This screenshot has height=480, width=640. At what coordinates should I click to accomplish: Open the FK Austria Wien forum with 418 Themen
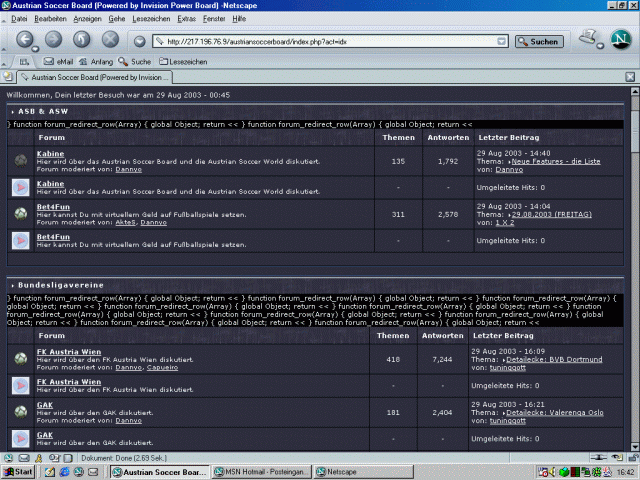pos(69,352)
